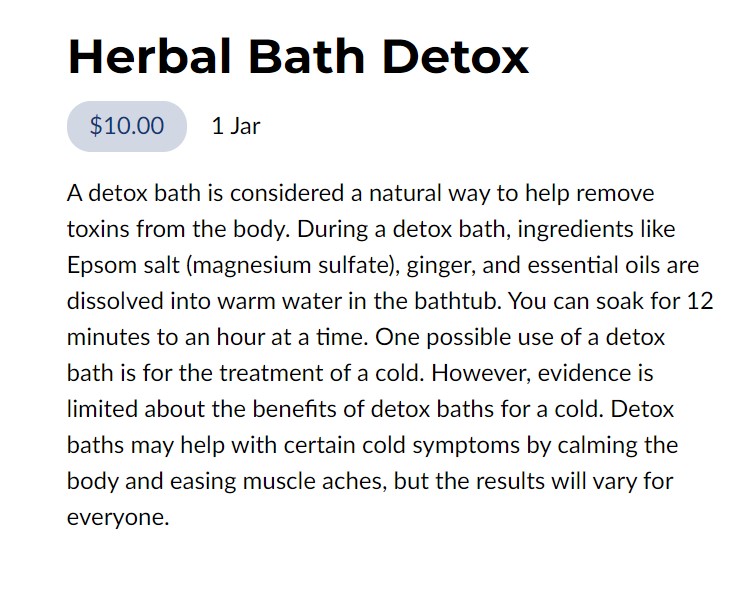Click the Herbal Bath Detox heading
Image resolution: width=744 pixels, height=614 pixels.
click(298, 57)
